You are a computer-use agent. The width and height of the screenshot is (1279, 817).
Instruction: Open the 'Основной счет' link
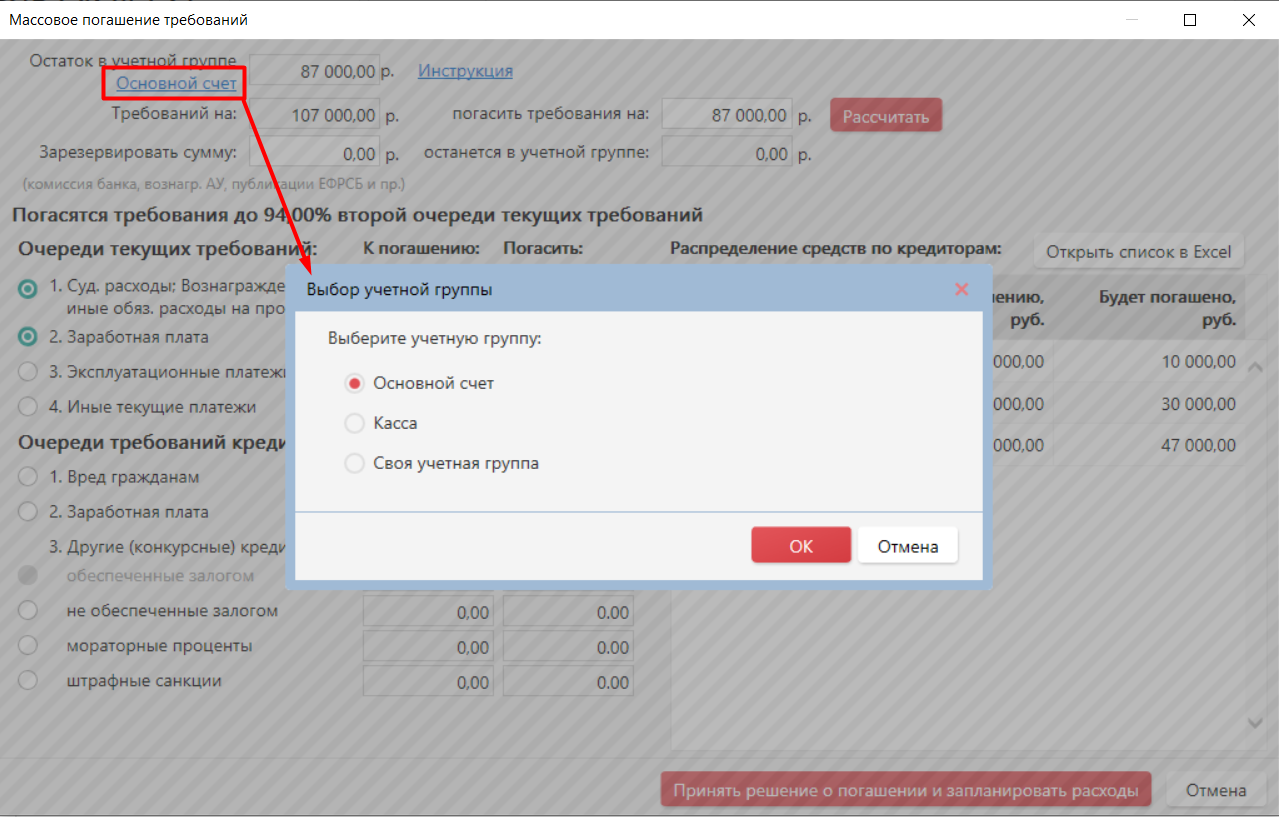tap(176, 84)
